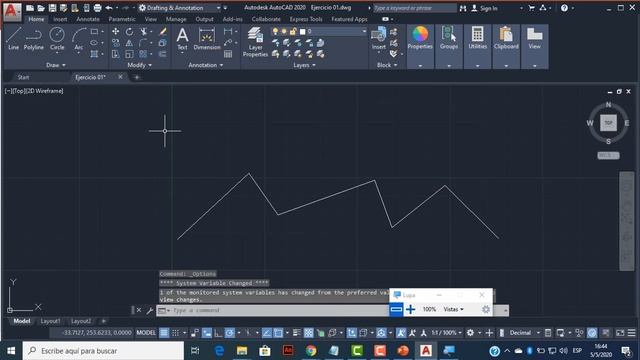Add a new drawing tab with plus

[137, 77]
